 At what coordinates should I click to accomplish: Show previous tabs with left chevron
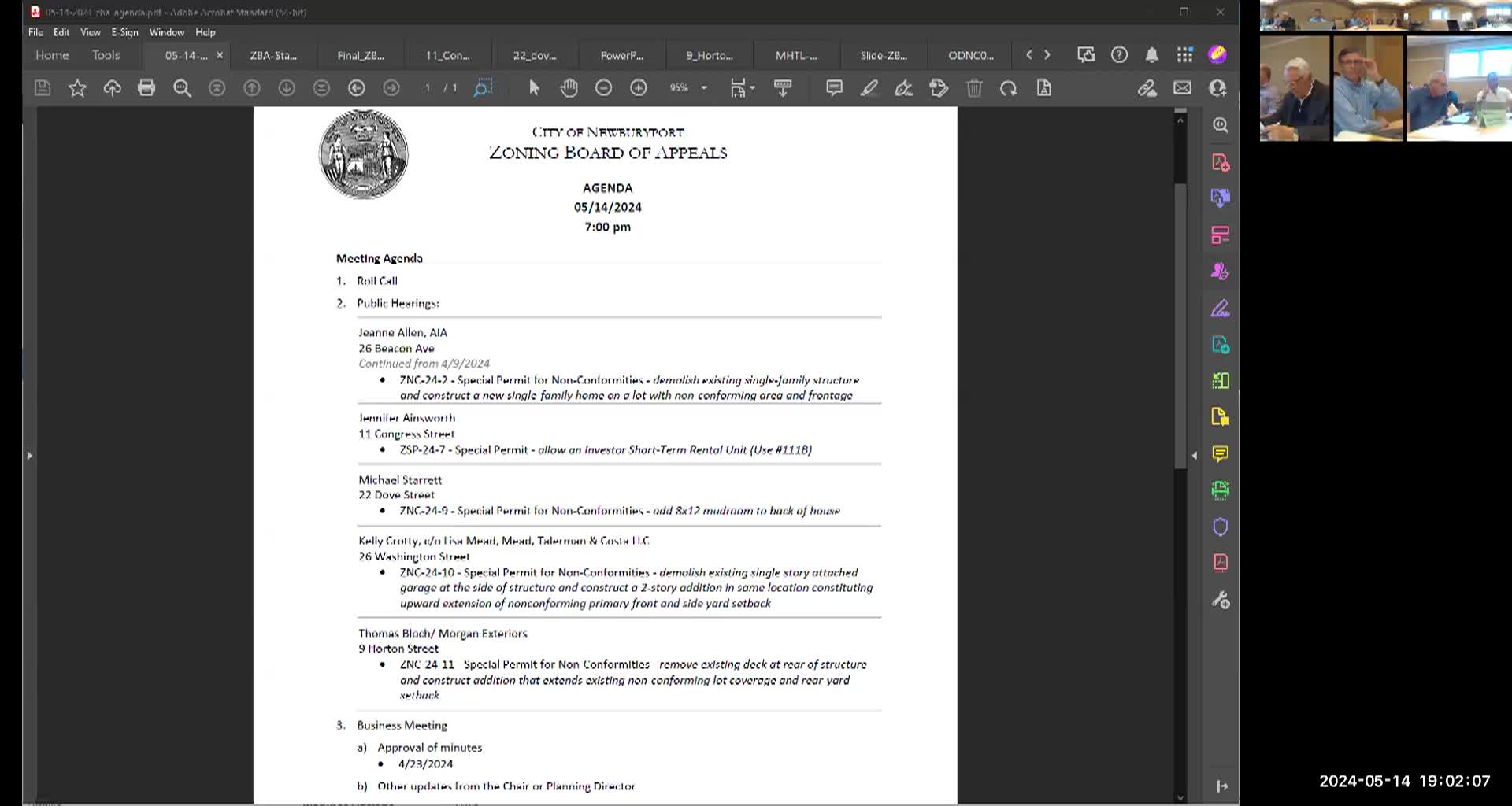pos(1028,55)
